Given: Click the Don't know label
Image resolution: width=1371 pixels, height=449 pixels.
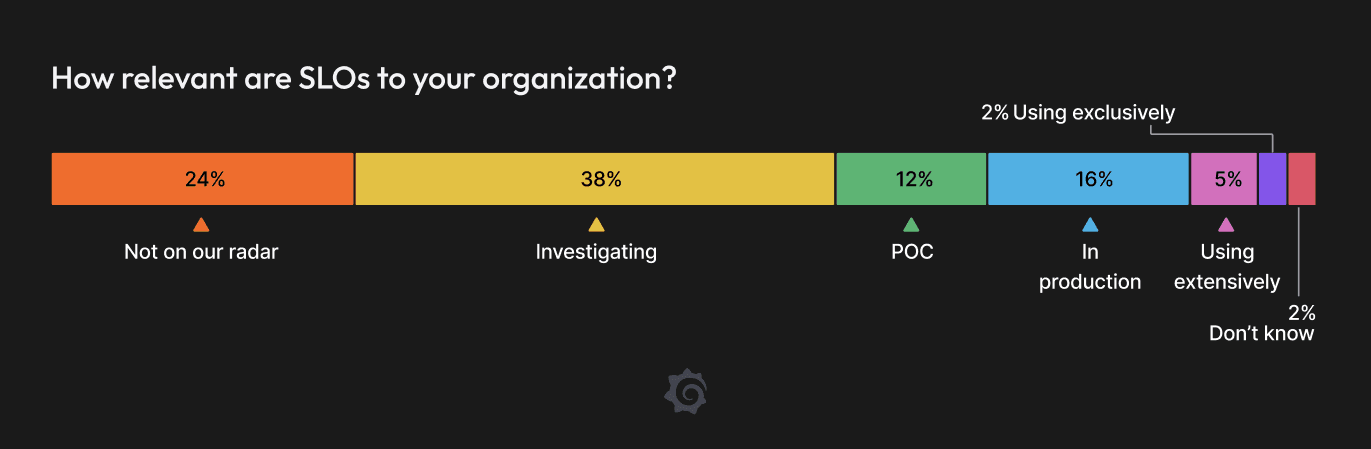Looking at the screenshot, I should tap(1261, 334).
